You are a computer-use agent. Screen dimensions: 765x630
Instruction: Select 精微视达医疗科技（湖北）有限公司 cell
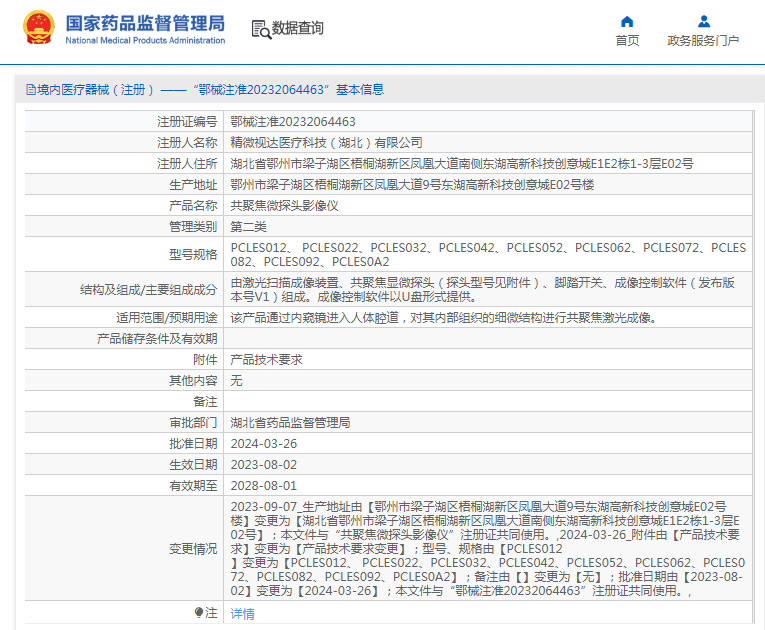(326, 142)
